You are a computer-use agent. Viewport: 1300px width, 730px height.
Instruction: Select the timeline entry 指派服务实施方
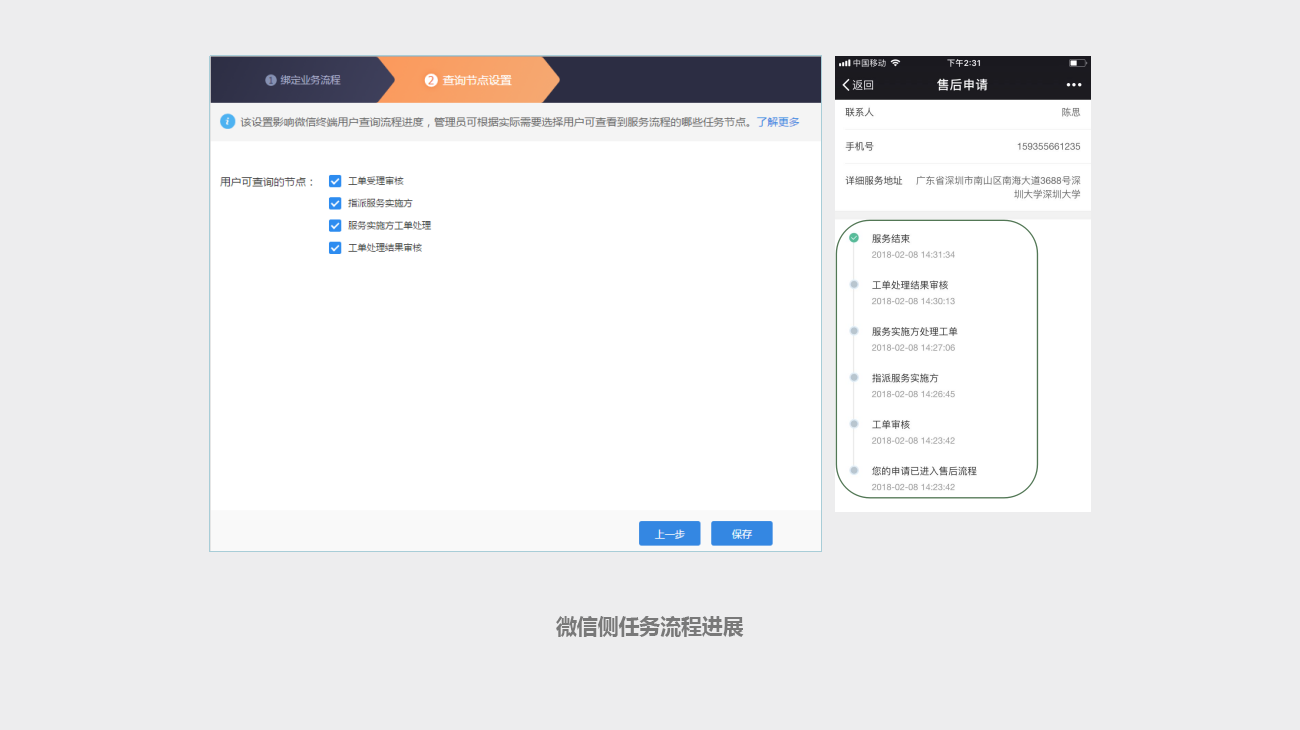coord(912,385)
